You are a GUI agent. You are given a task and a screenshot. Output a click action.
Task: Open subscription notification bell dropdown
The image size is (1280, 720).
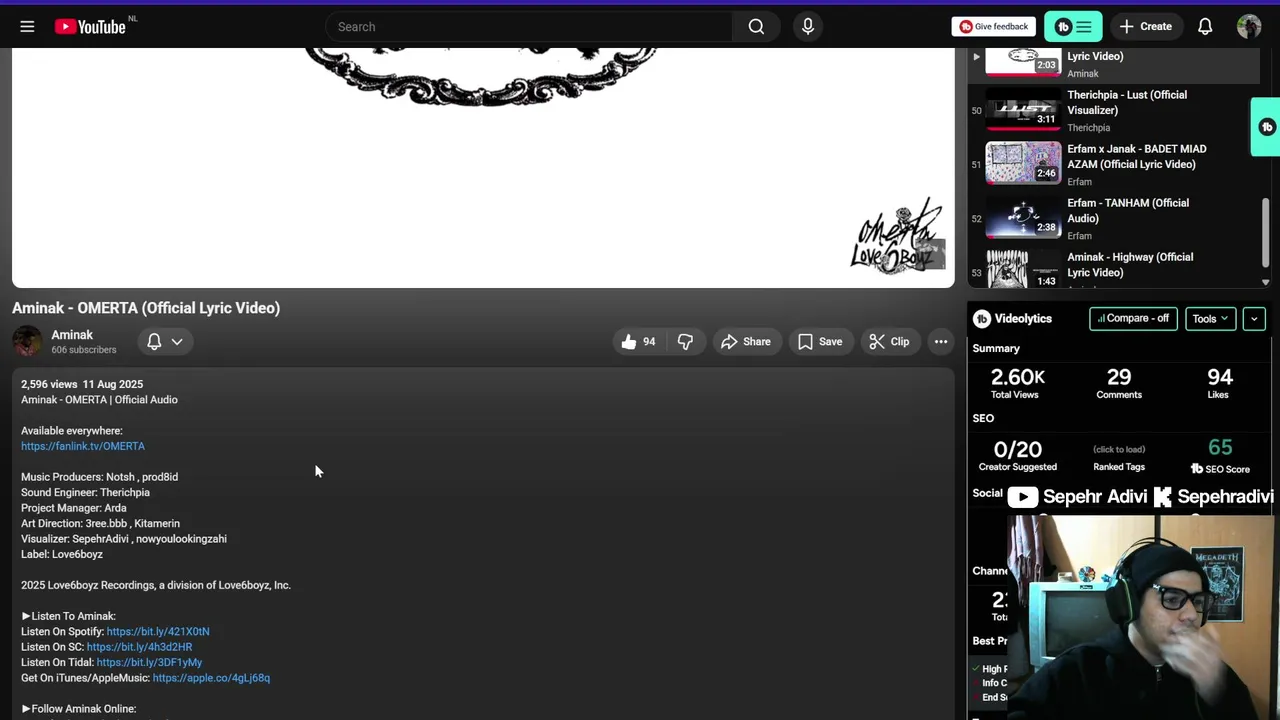tap(165, 342)
